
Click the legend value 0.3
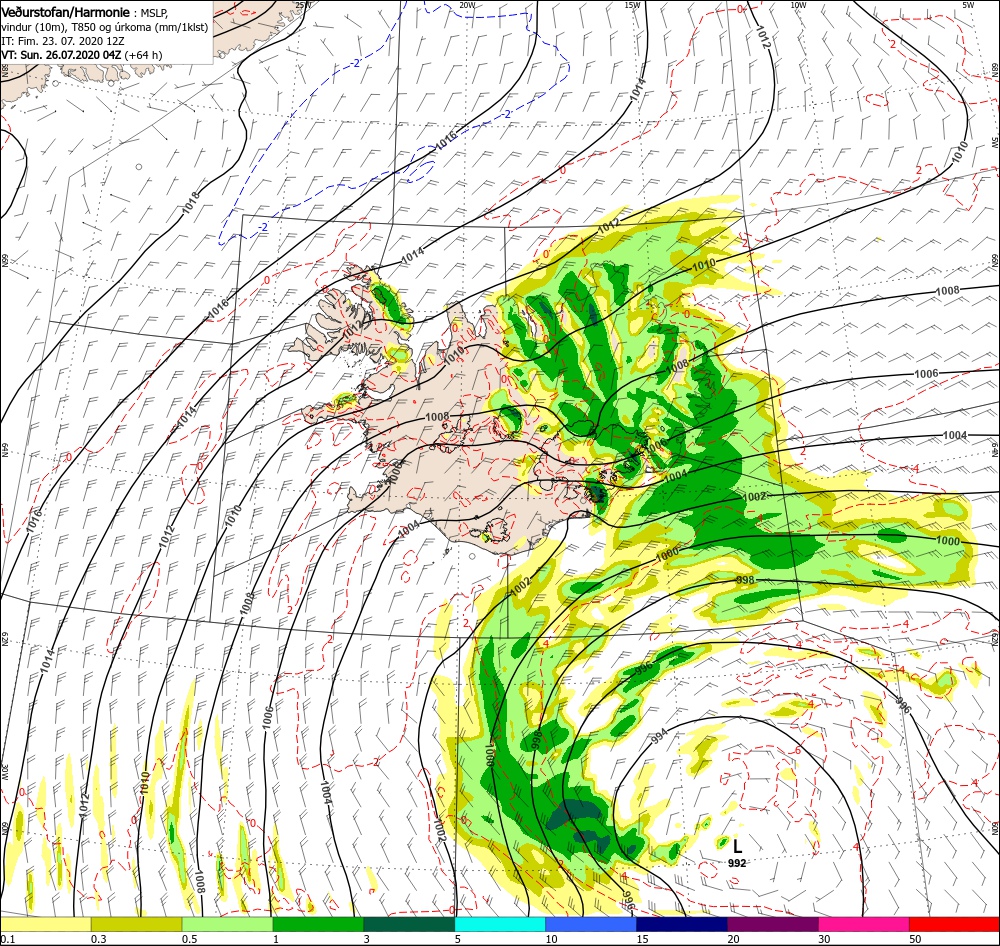(x=99, y=939)
